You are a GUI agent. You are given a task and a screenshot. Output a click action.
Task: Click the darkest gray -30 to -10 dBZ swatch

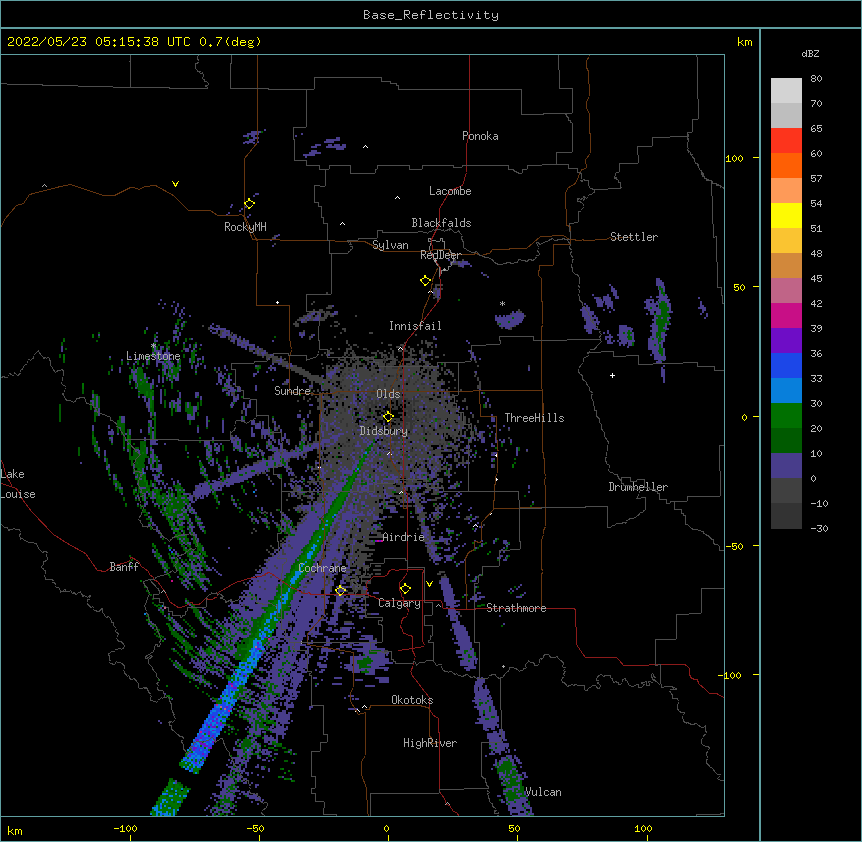coord(786,516)
